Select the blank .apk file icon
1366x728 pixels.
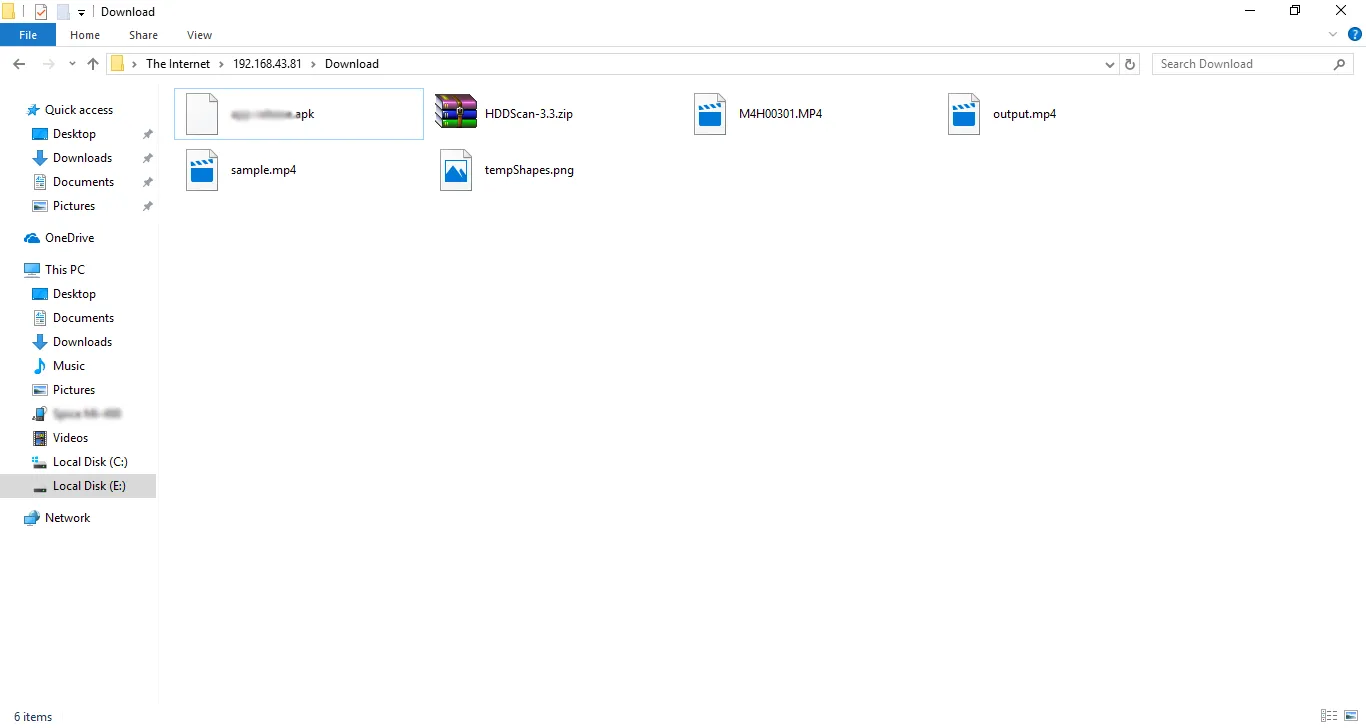(x=202, y=114)
